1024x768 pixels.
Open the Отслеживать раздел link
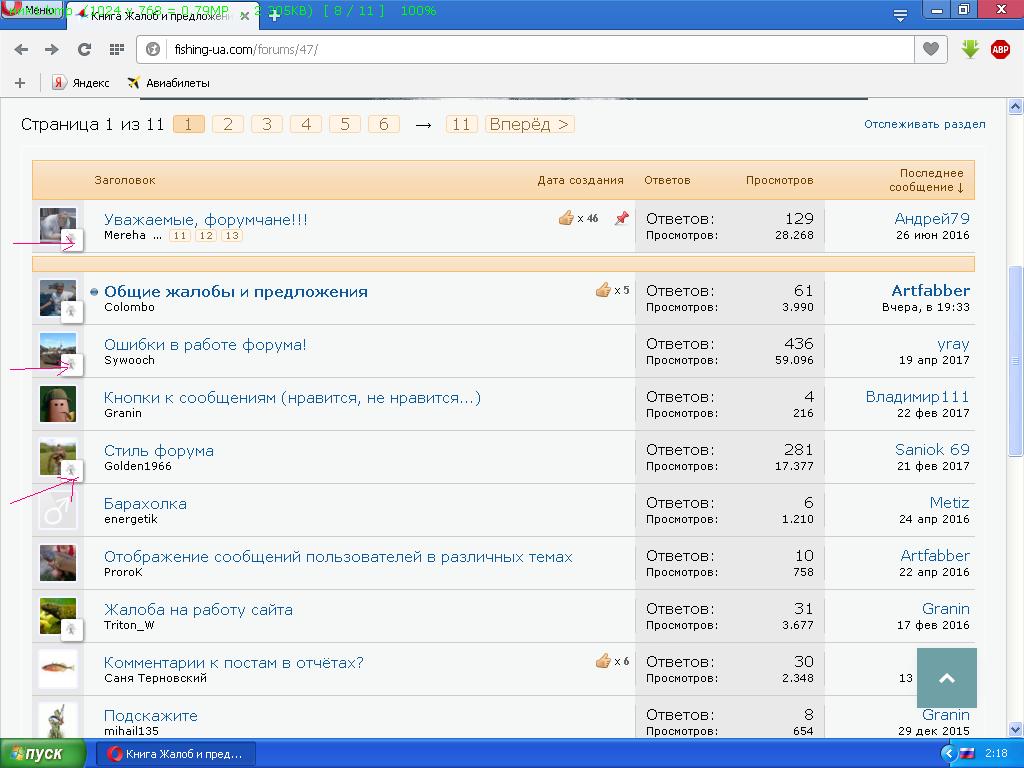(924, 124)
